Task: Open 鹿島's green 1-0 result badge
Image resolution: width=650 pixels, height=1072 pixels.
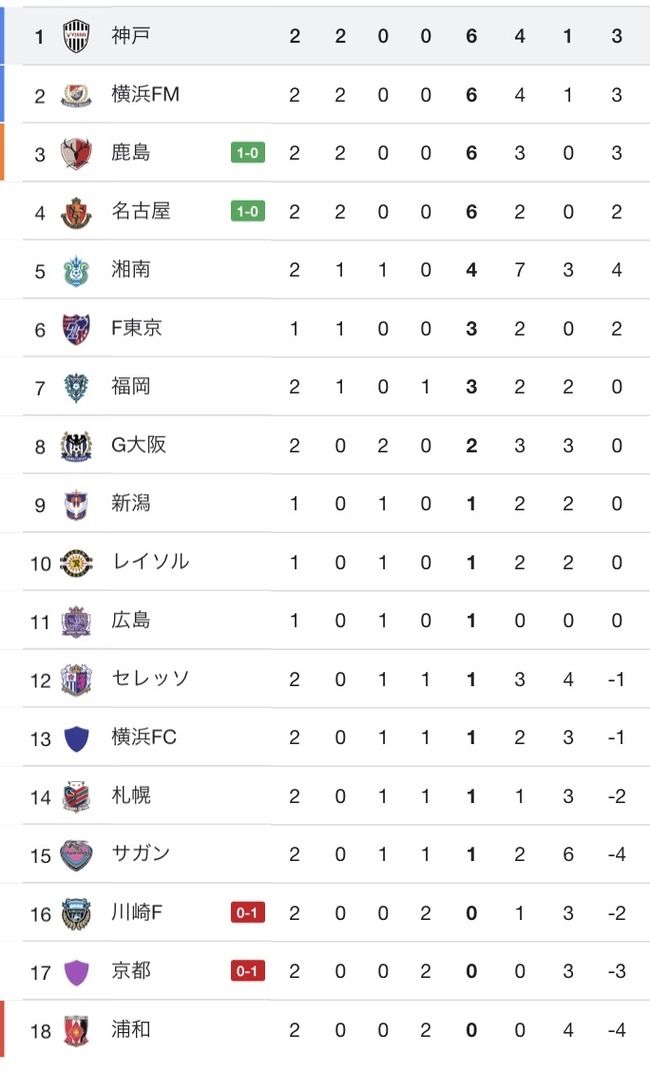Action: (x=247, y=153)
